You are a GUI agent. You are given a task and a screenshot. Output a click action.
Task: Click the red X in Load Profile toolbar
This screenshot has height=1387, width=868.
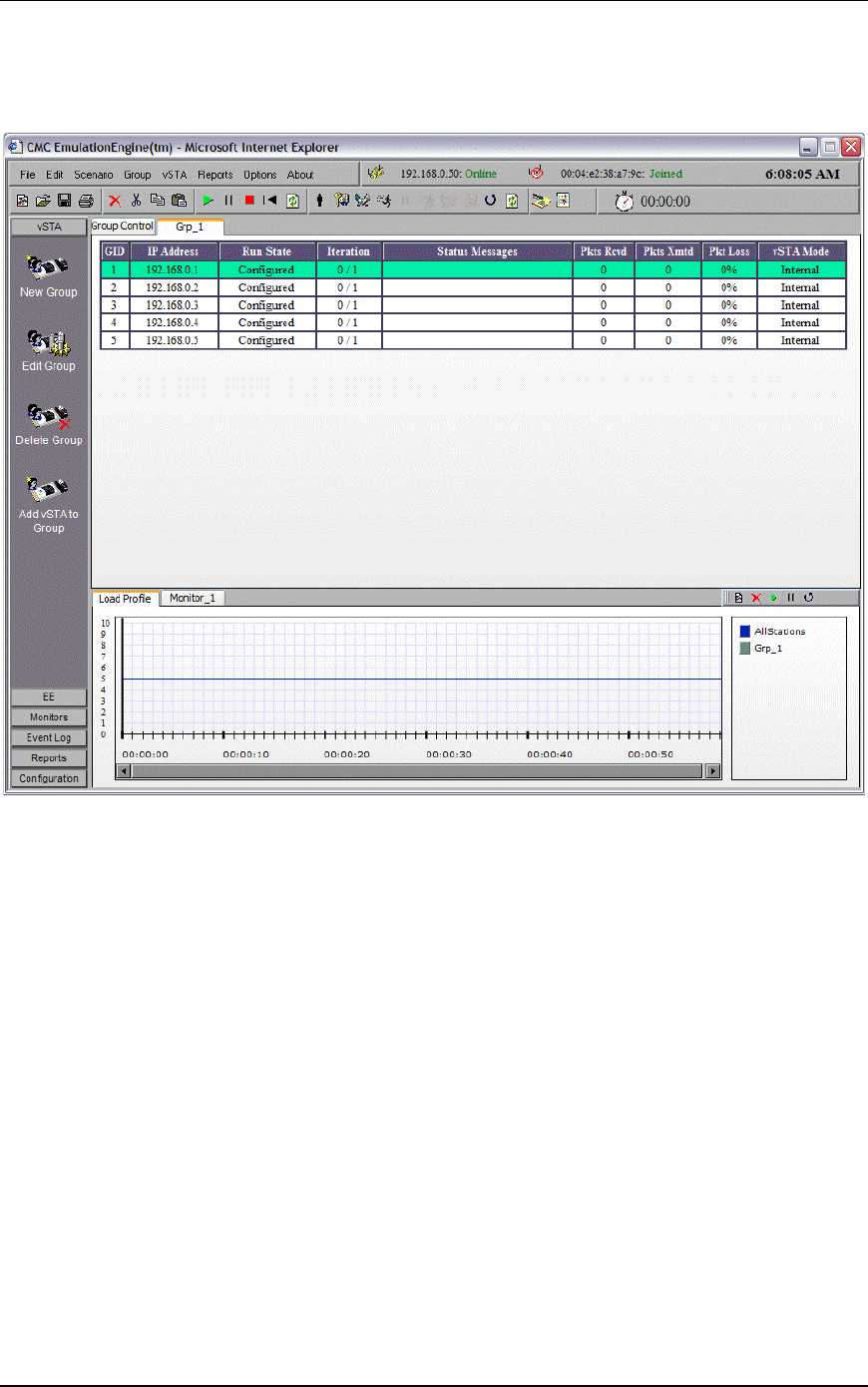pyautogui.click(x=756, y=598)
